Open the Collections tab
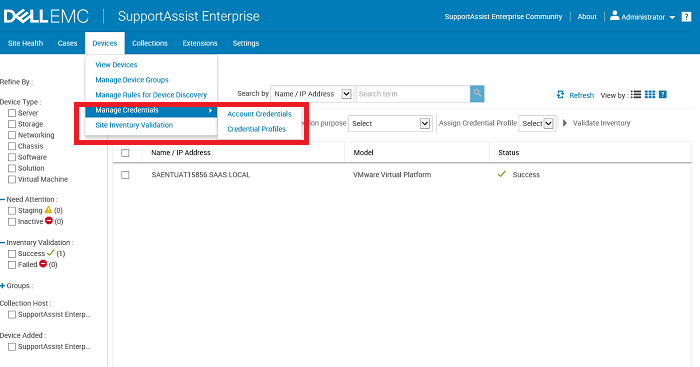This screenshot has height=367, width=700. pyautogui.click(x=150, y=43)
